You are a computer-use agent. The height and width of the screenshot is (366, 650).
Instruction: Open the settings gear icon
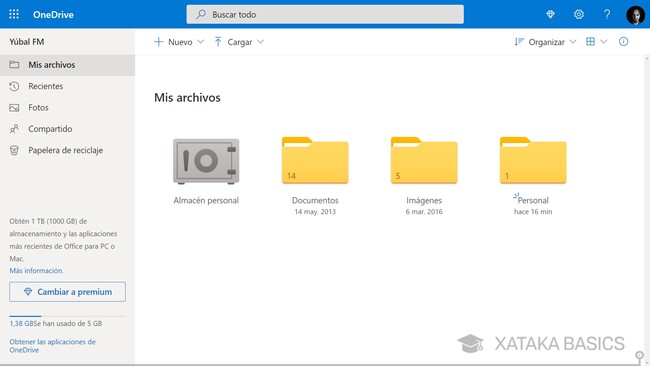coord(579,15)
